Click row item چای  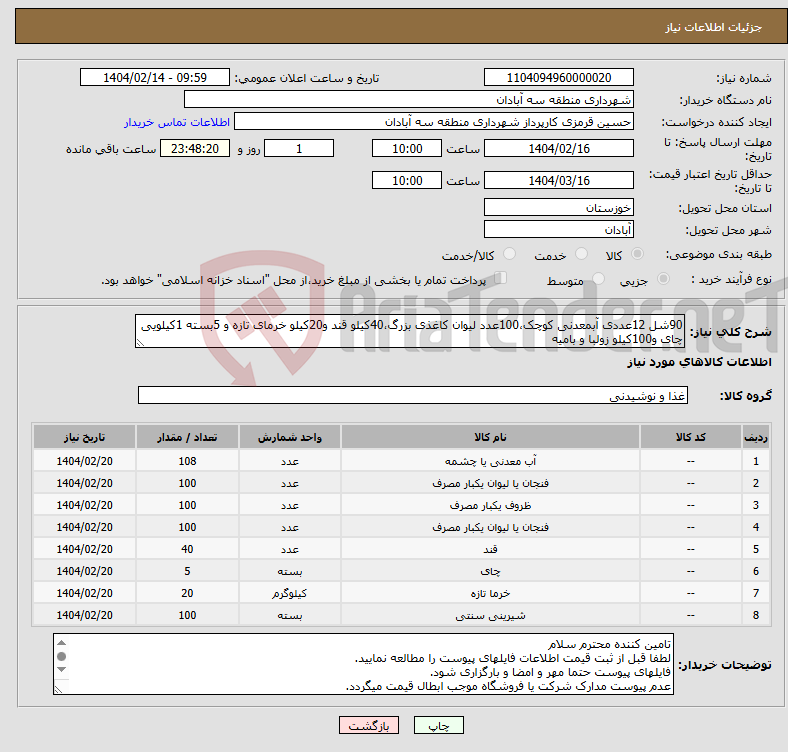click(x=490, y=571)
